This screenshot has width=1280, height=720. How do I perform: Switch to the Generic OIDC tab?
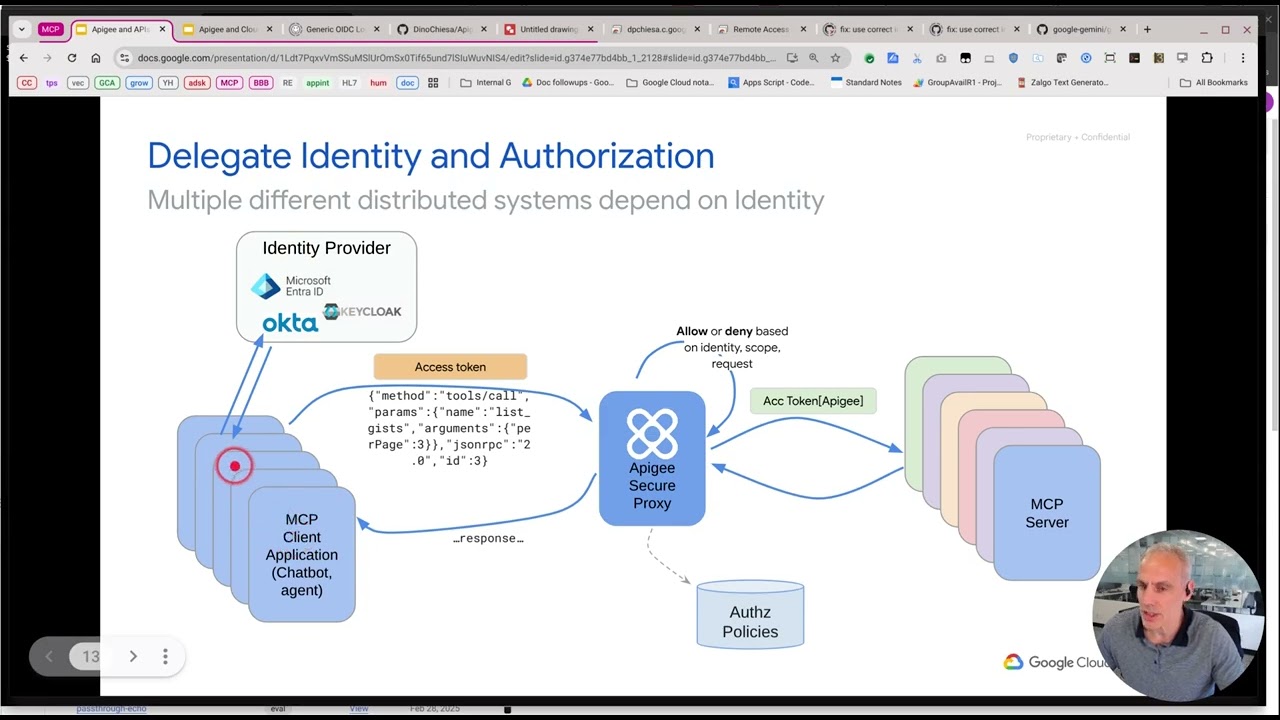tap(334, 29)
